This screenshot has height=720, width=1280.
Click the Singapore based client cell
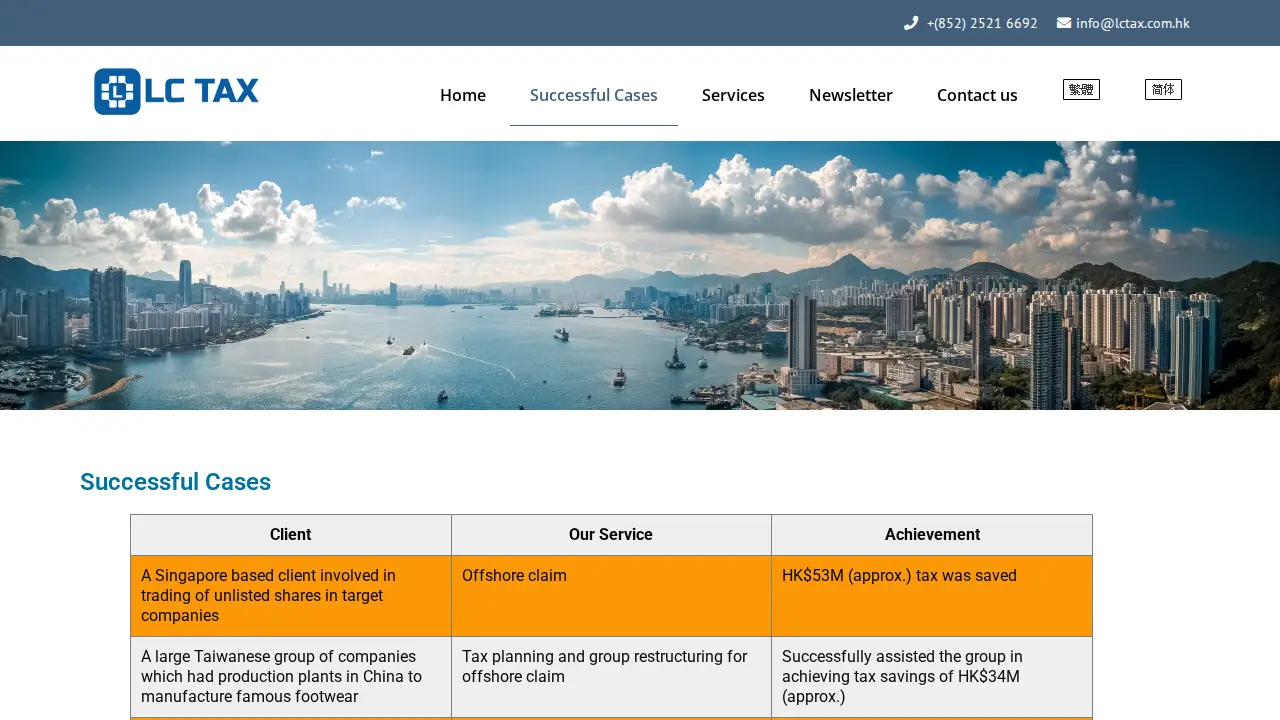291,596
